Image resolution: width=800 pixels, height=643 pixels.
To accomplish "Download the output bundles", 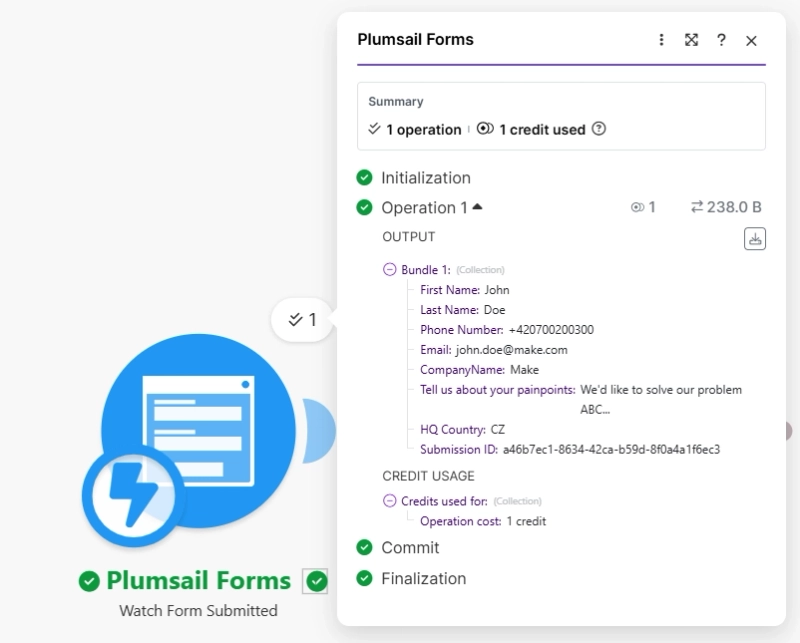I will click(755, 238).
